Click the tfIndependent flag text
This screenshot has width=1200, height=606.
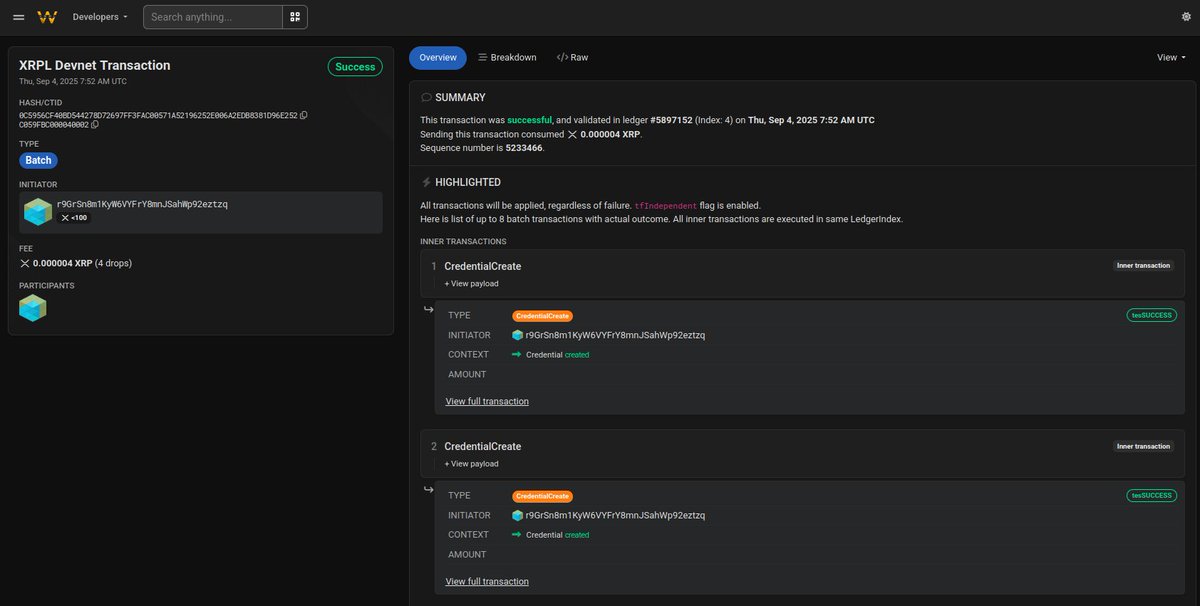pos(666,205)
